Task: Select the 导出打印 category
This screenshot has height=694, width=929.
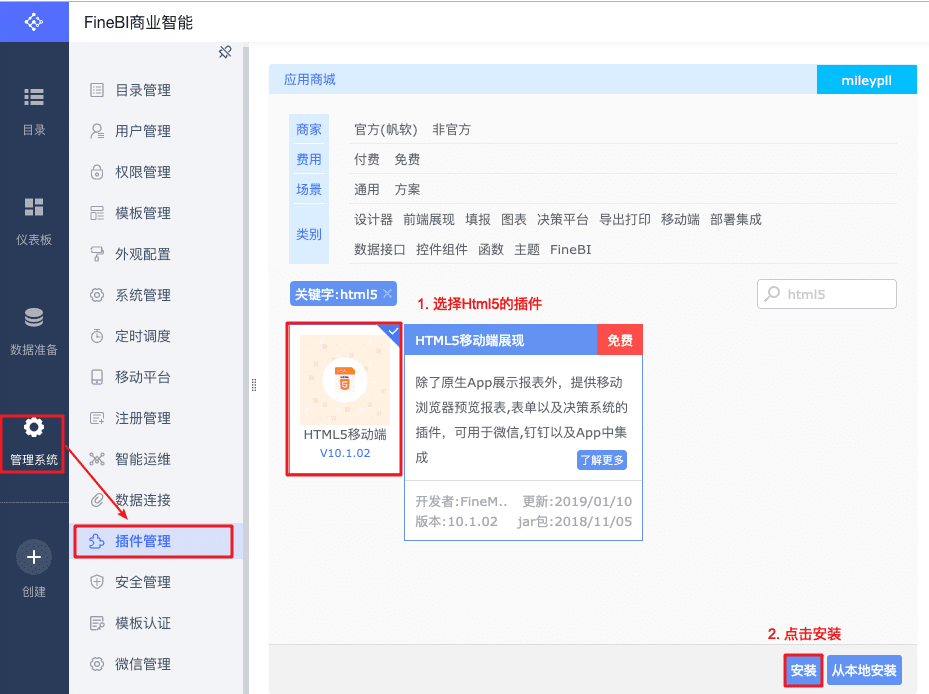Action: 625,220
